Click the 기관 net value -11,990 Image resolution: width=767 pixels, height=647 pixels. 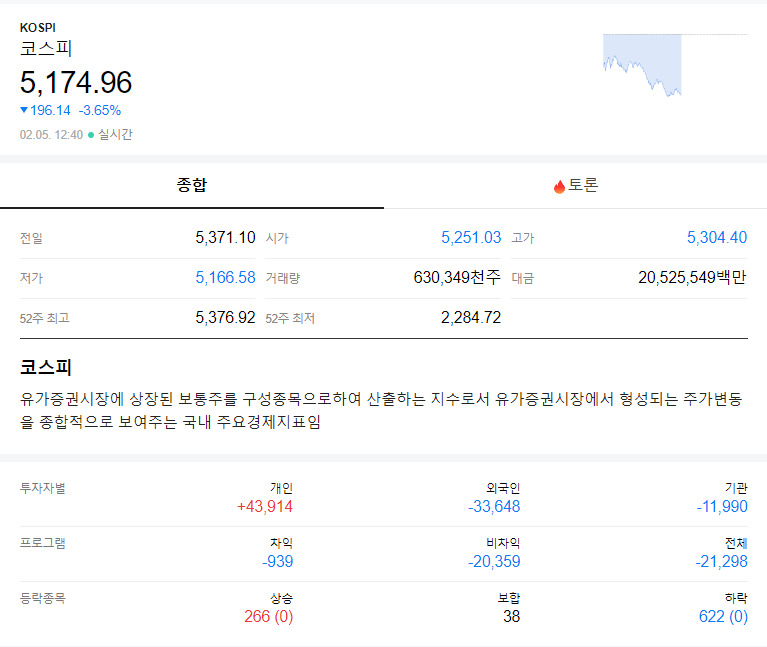[722, 507]
